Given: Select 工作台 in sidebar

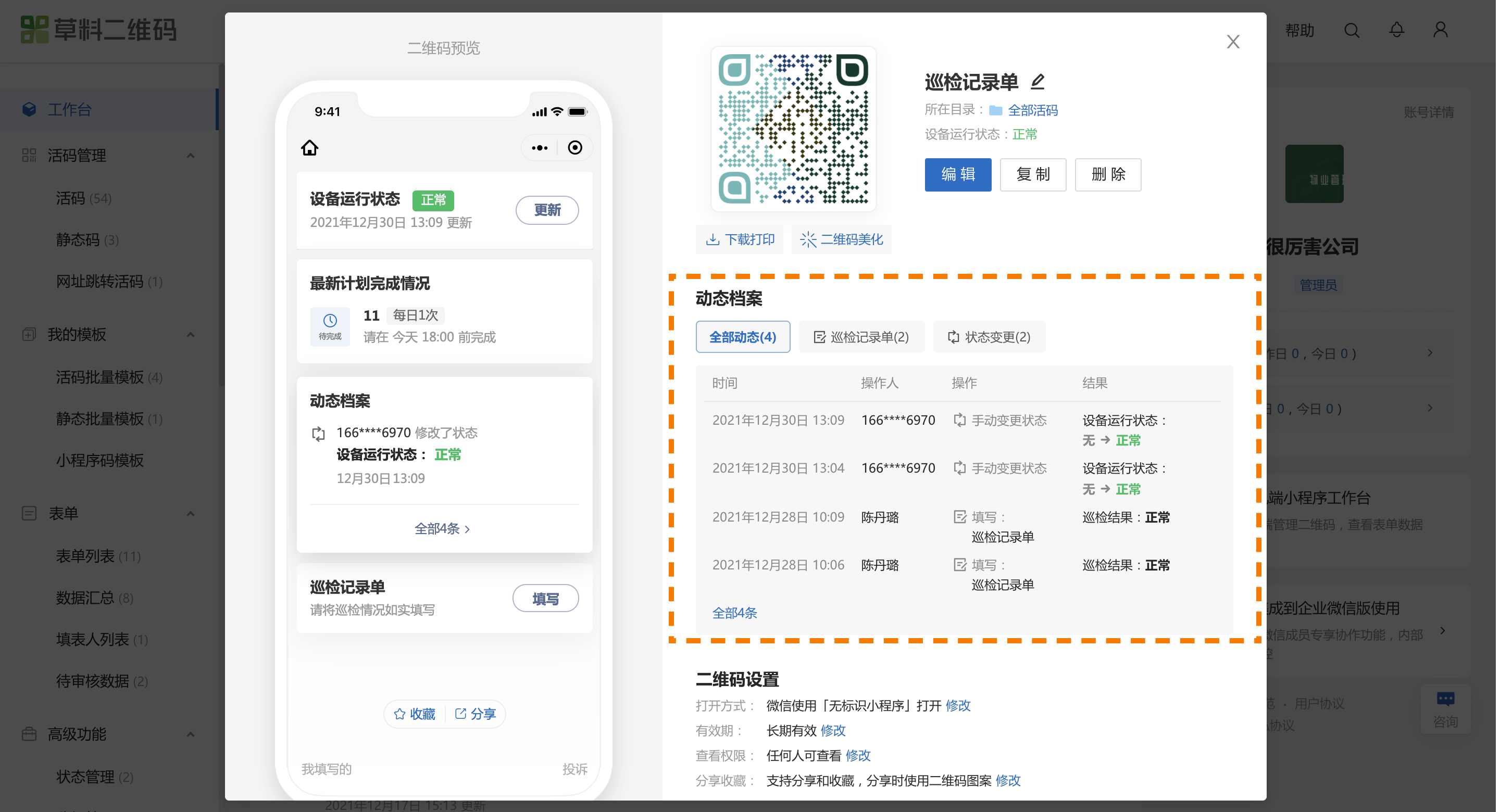Looking at the screenshot, I should click(x=109, y=109).
